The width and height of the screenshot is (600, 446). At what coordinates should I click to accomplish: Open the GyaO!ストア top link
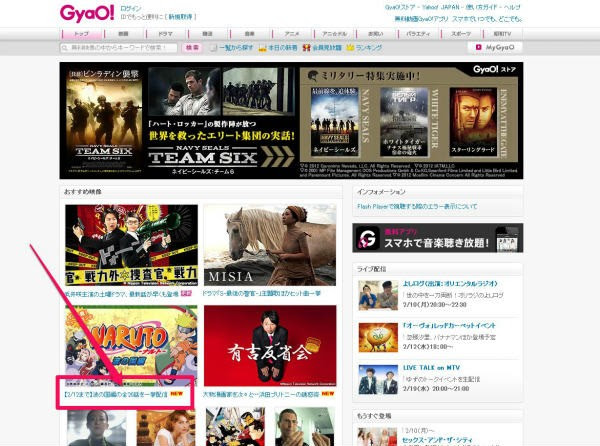pyautogui.click(x=399, y=7)
